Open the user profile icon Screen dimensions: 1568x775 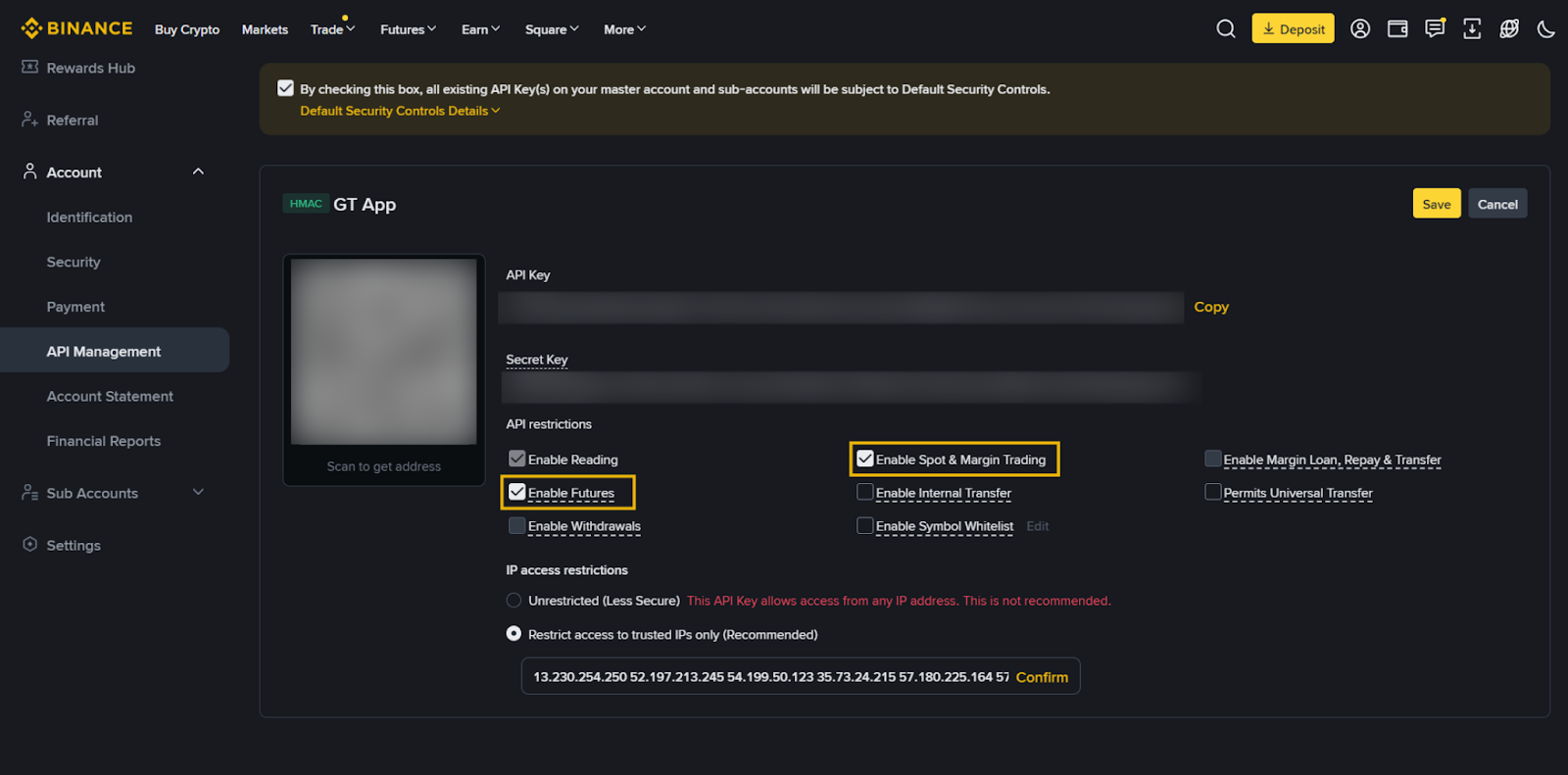[1360, 29]
